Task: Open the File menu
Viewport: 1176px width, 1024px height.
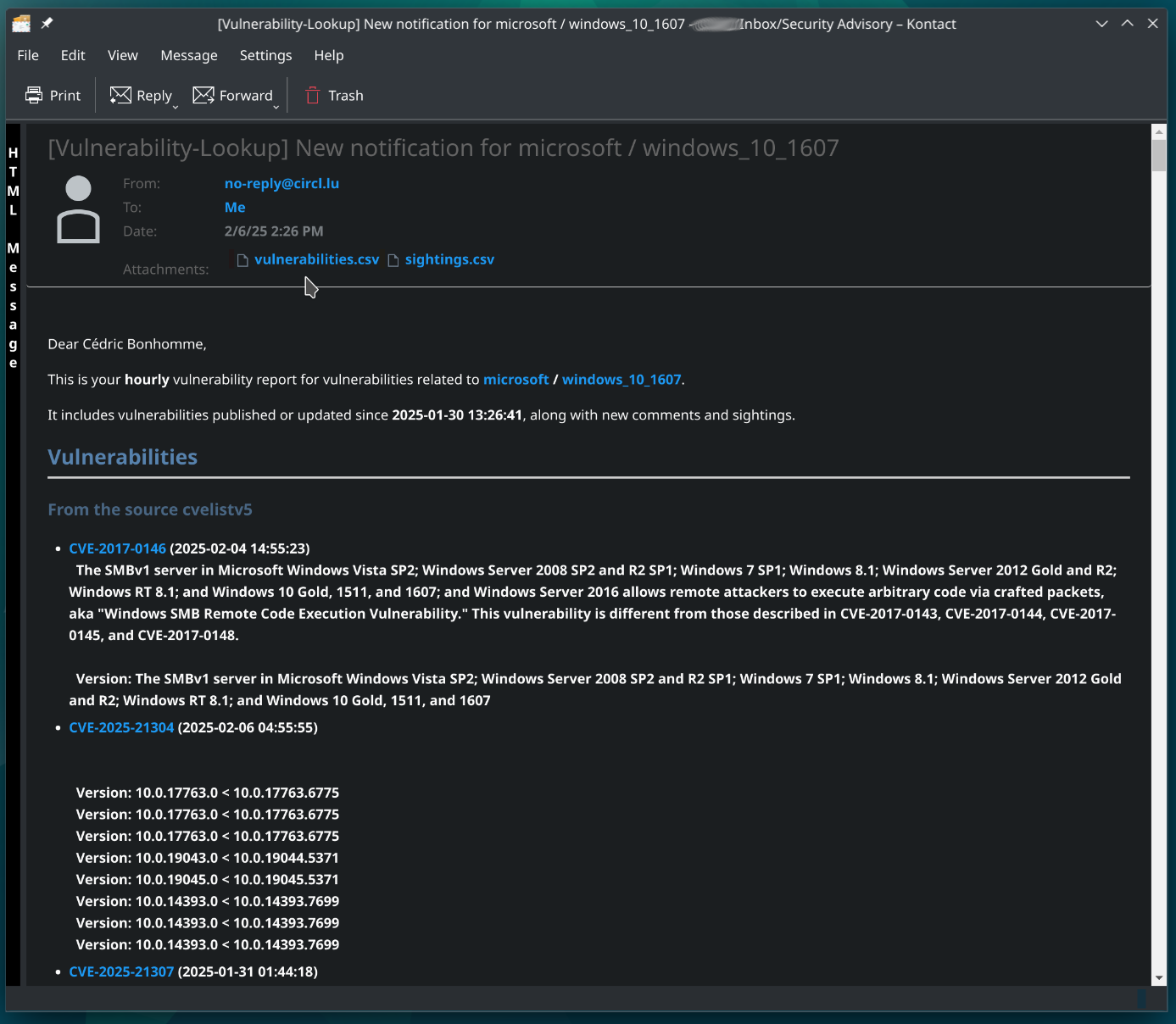Action: 28,55
